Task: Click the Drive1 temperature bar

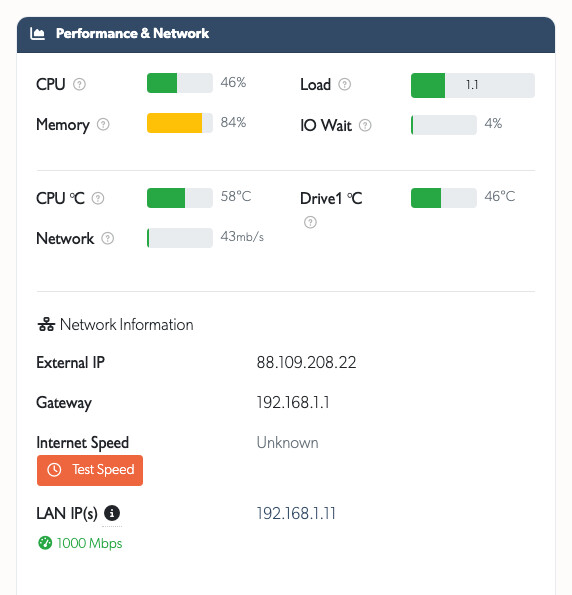Action: [444, 198]
